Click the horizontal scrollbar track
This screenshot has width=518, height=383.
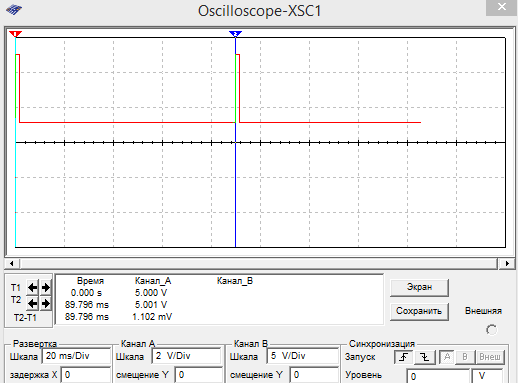[x=259, y=264]
